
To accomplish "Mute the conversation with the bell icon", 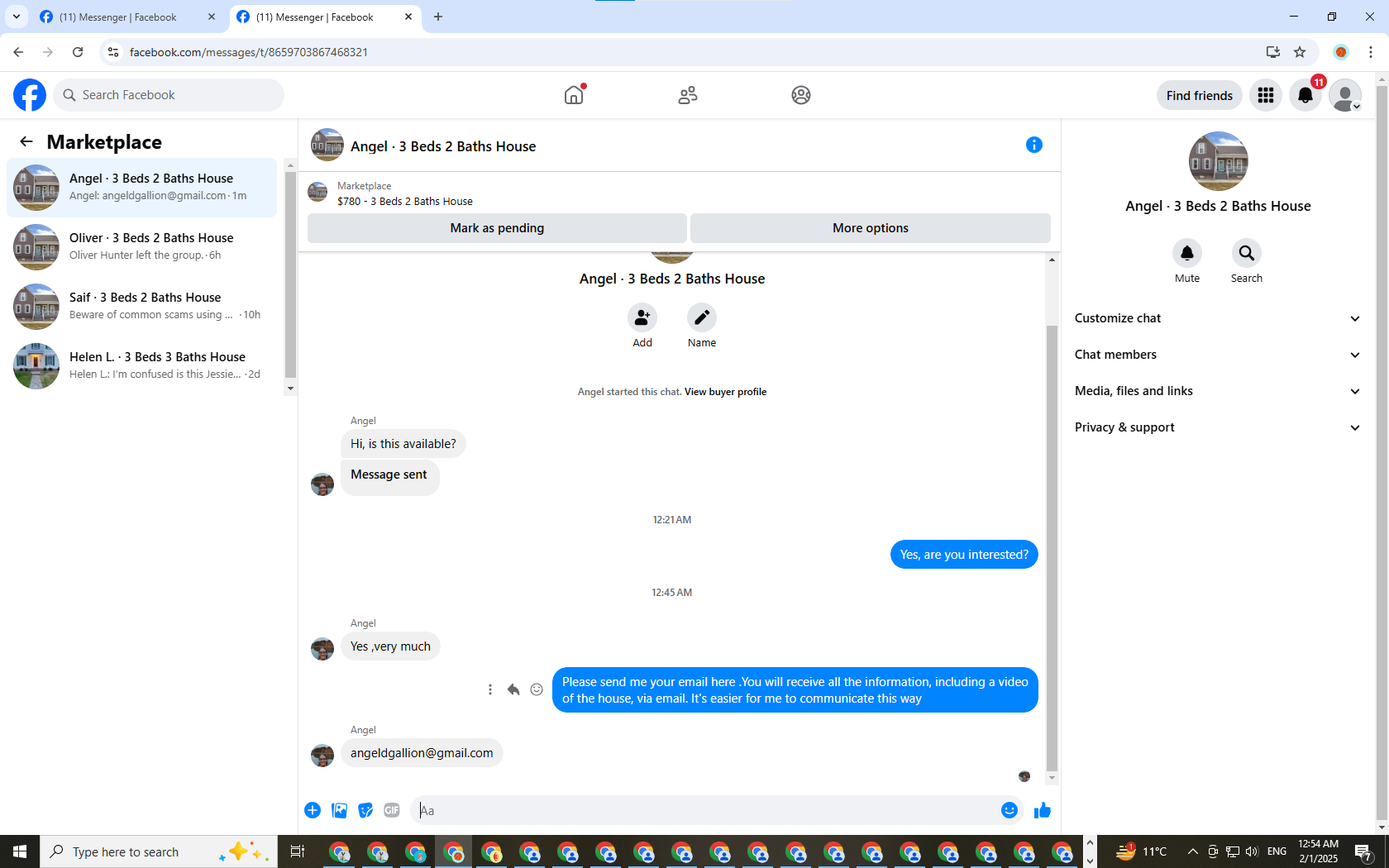I will 1187,253.
